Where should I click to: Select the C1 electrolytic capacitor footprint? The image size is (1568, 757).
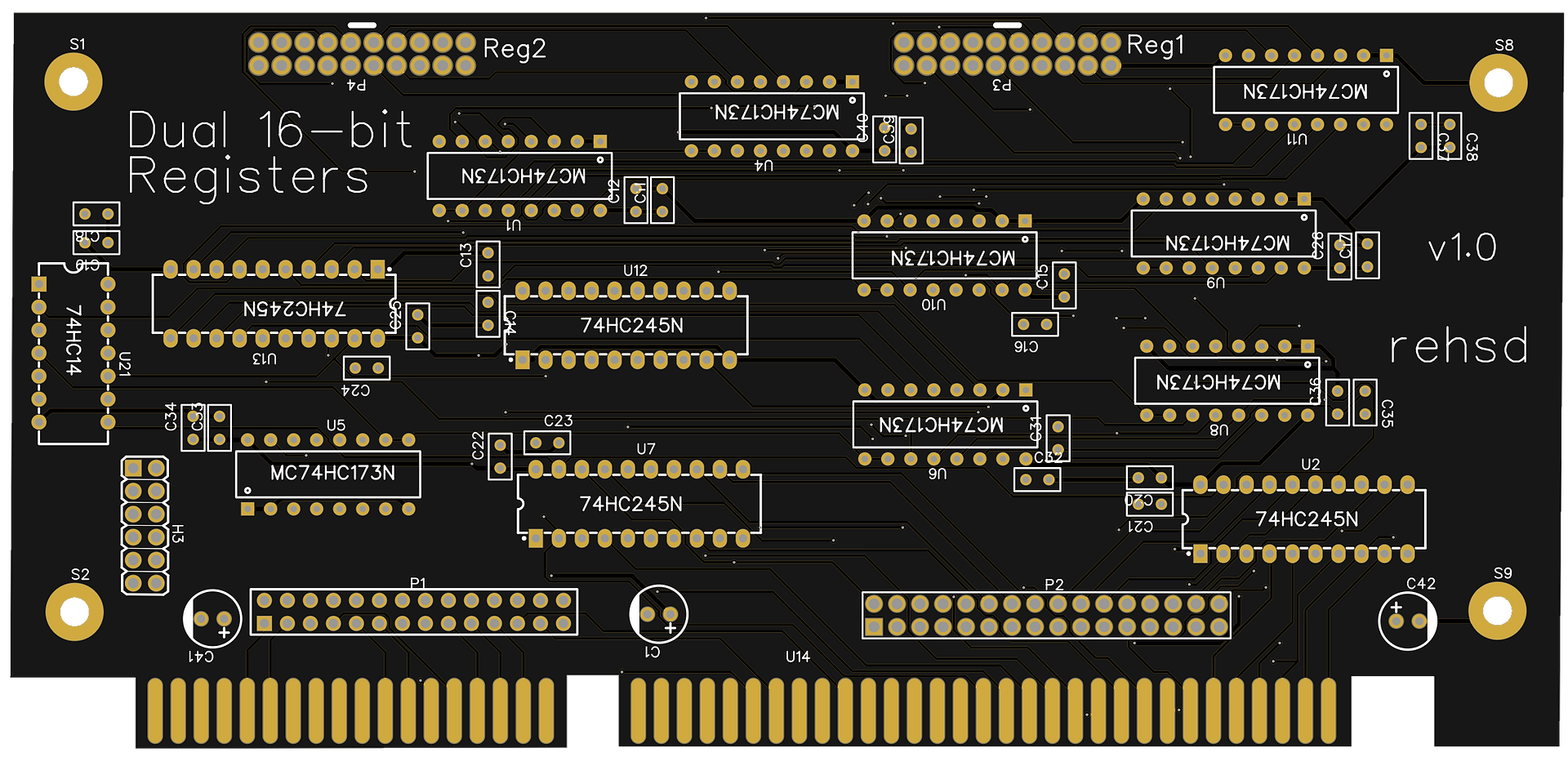[x=659, y=614]
